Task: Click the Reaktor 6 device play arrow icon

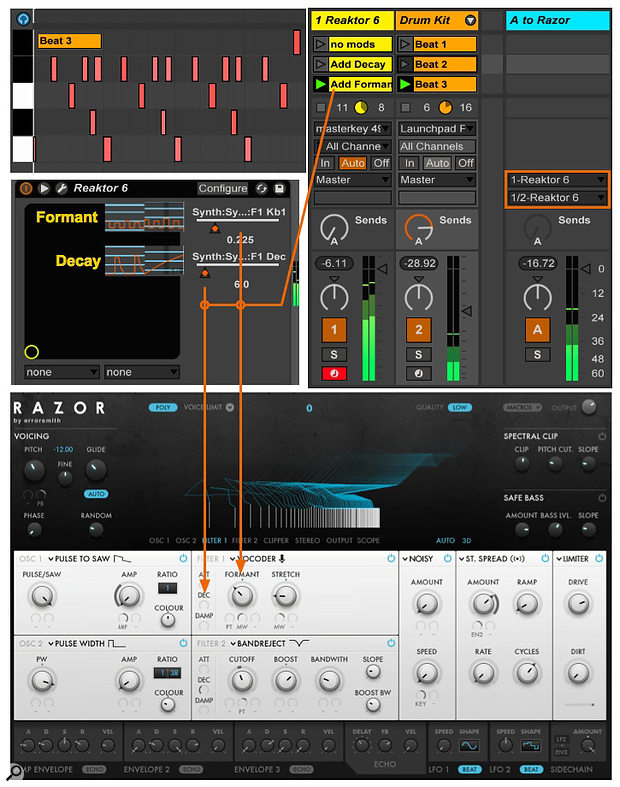Action: (44, 189)
